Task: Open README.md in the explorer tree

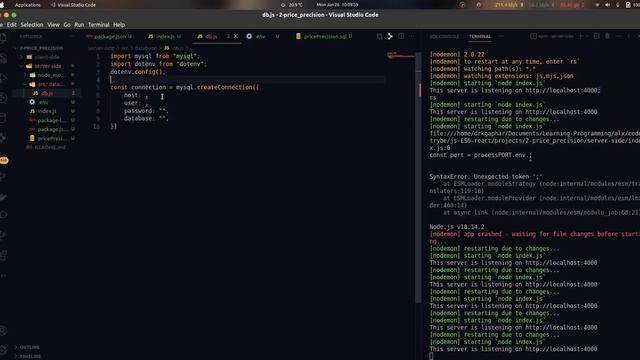Action: pos(50,147)
